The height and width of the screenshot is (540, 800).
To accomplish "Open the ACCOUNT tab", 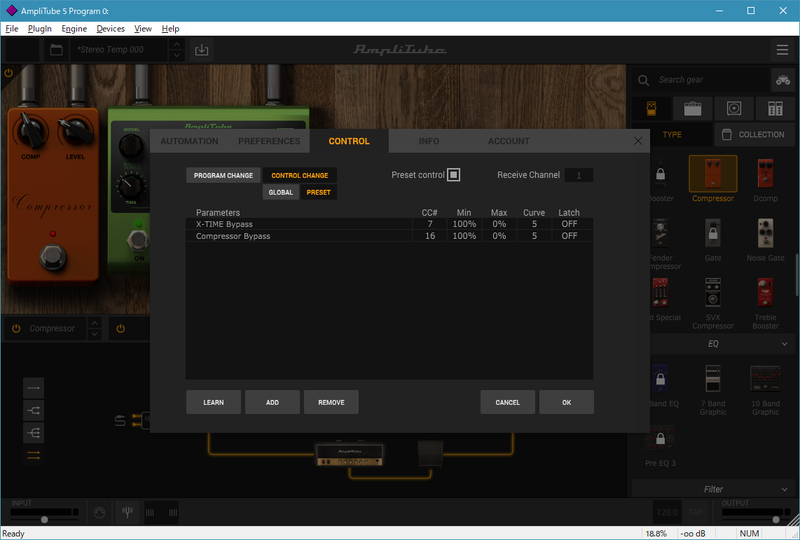I will point(508,141).
